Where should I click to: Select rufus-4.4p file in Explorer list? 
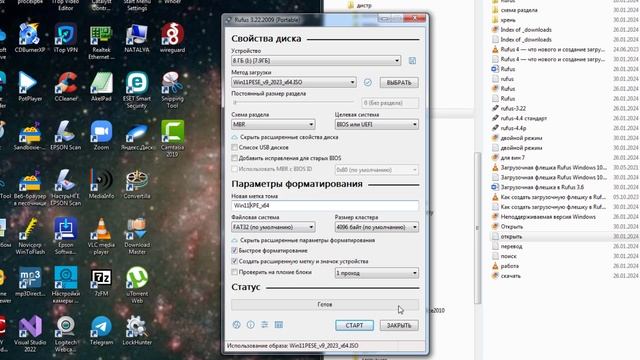(509, 128)
